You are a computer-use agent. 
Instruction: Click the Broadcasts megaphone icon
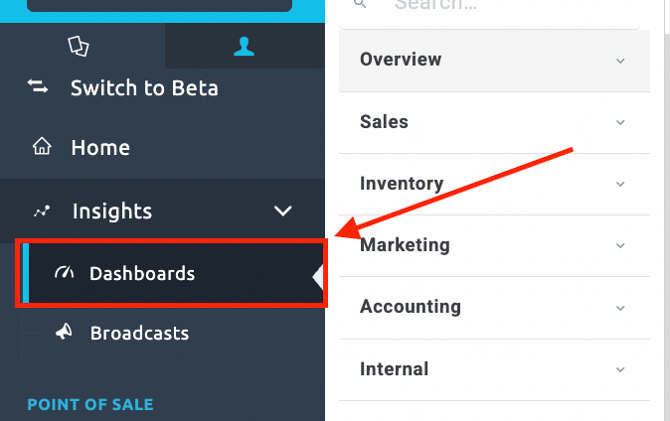pos(64,333)
